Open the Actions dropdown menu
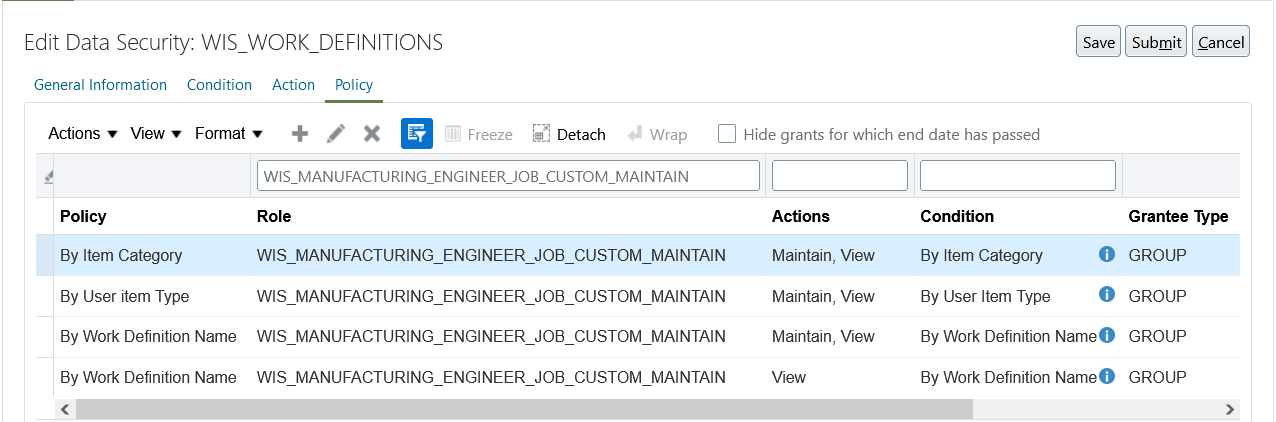The width and height of the screenshot is (1276, 422). pos(83,134)
